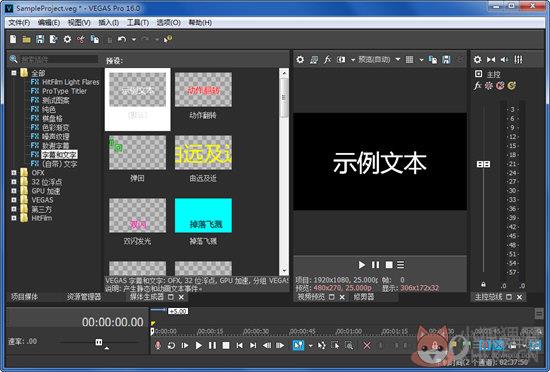Click the preview on external monitor icon
Viewport: 550px width, 372px height.
[314, 60]
